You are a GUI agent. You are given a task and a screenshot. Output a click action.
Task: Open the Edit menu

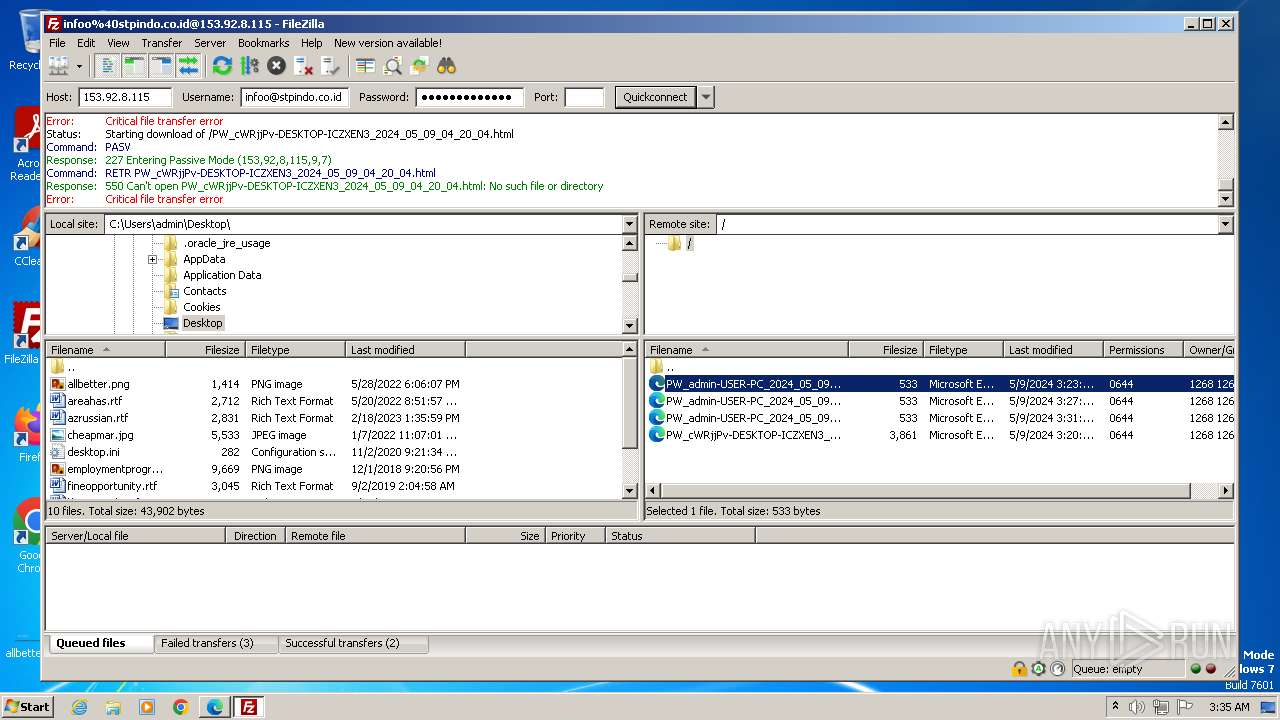click(86, 43)
